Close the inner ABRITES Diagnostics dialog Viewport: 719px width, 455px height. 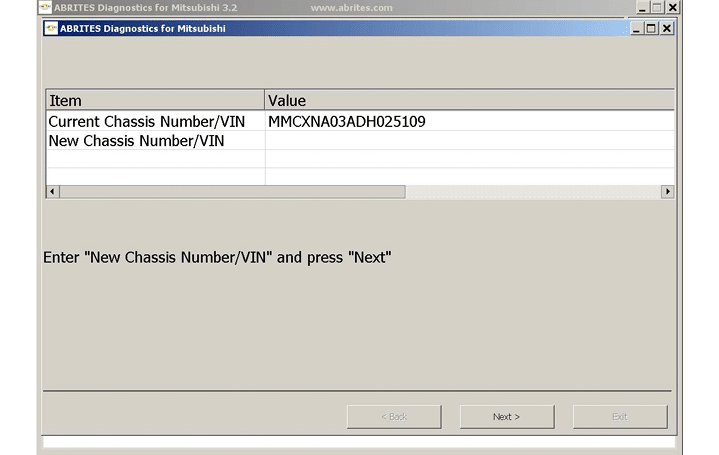tap(667, 28)
